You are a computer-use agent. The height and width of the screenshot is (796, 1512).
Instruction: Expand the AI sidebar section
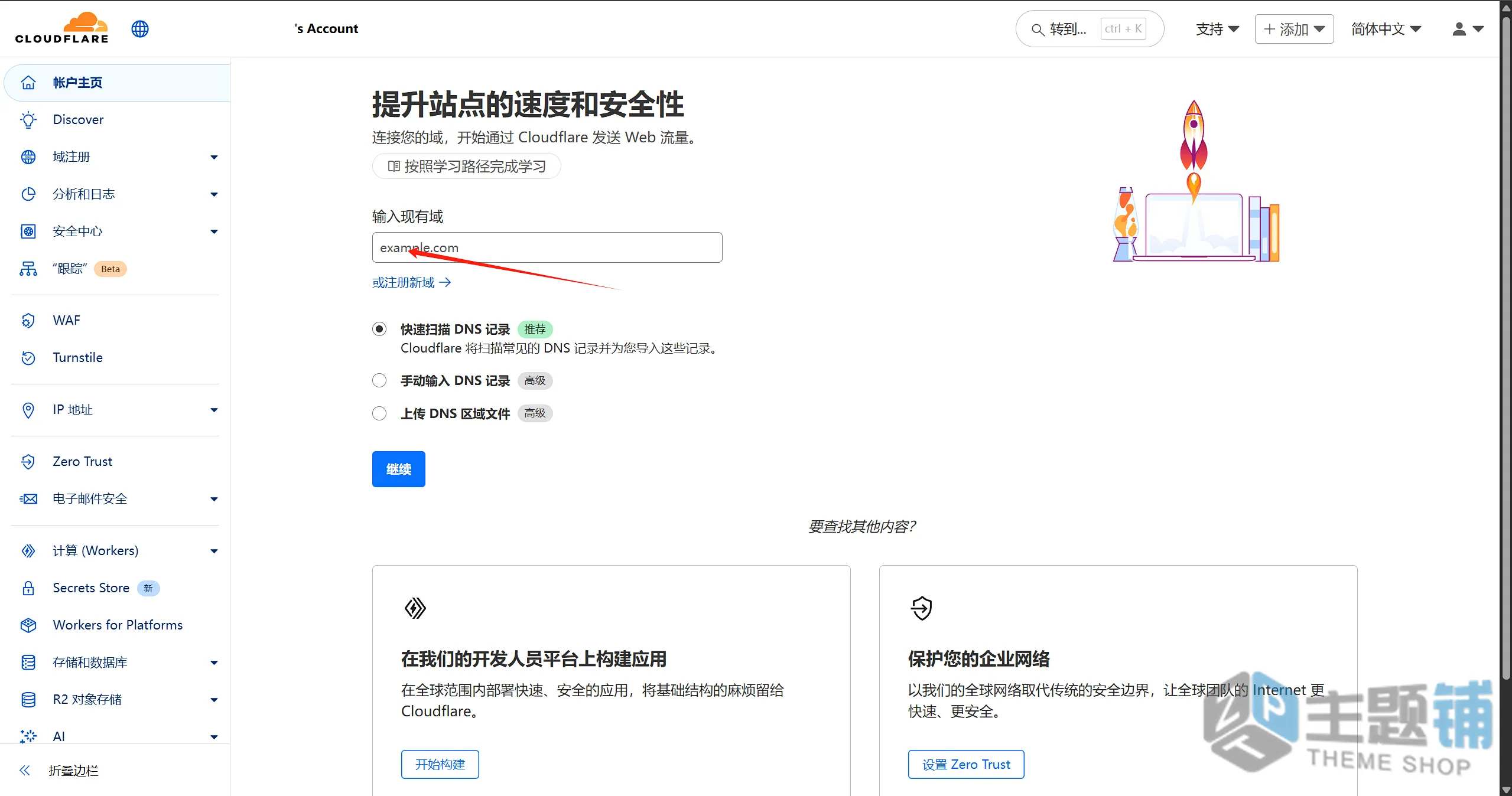[x=214, y=736]
